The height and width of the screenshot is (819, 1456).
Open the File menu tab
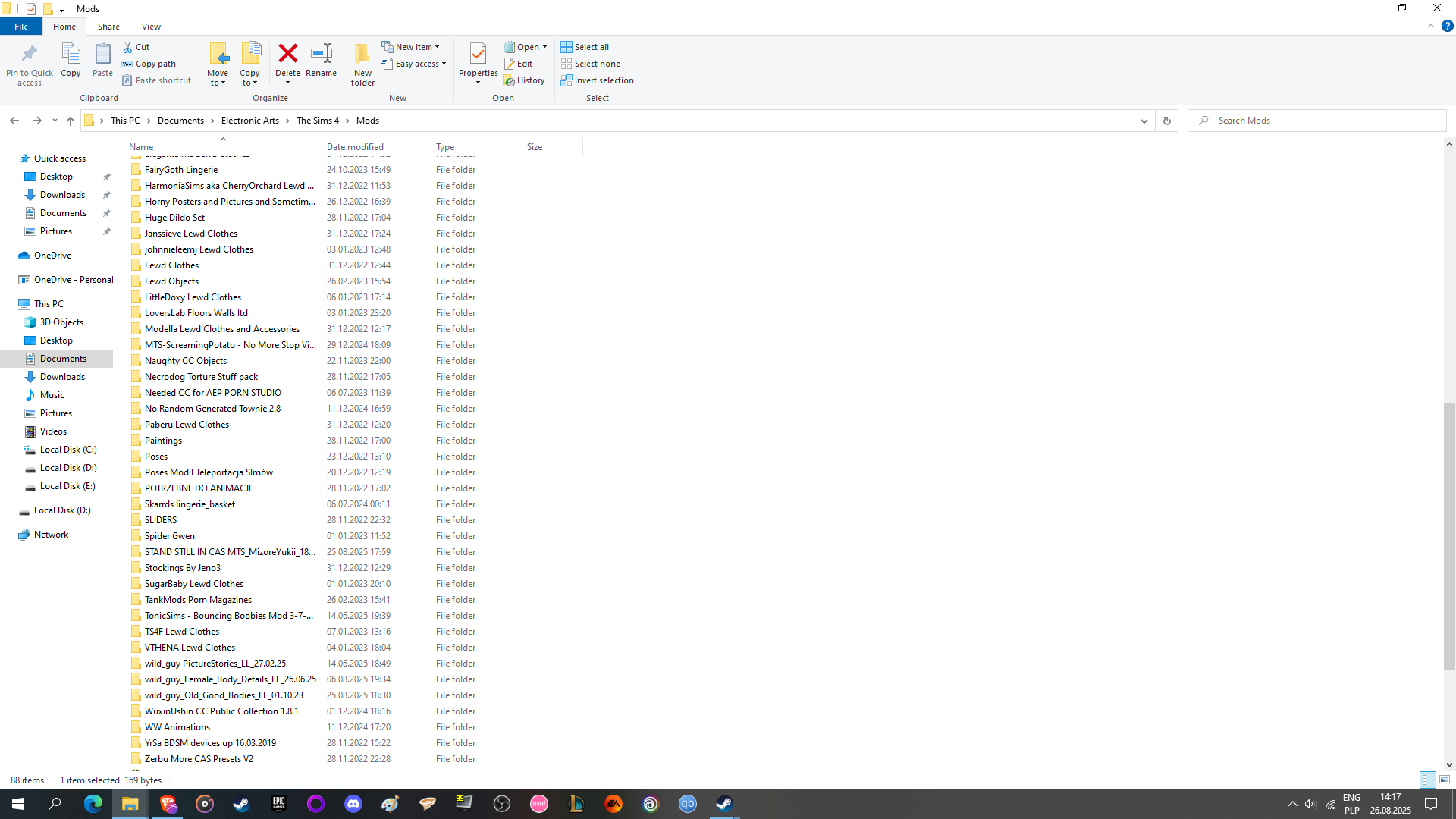pos(21,27)
